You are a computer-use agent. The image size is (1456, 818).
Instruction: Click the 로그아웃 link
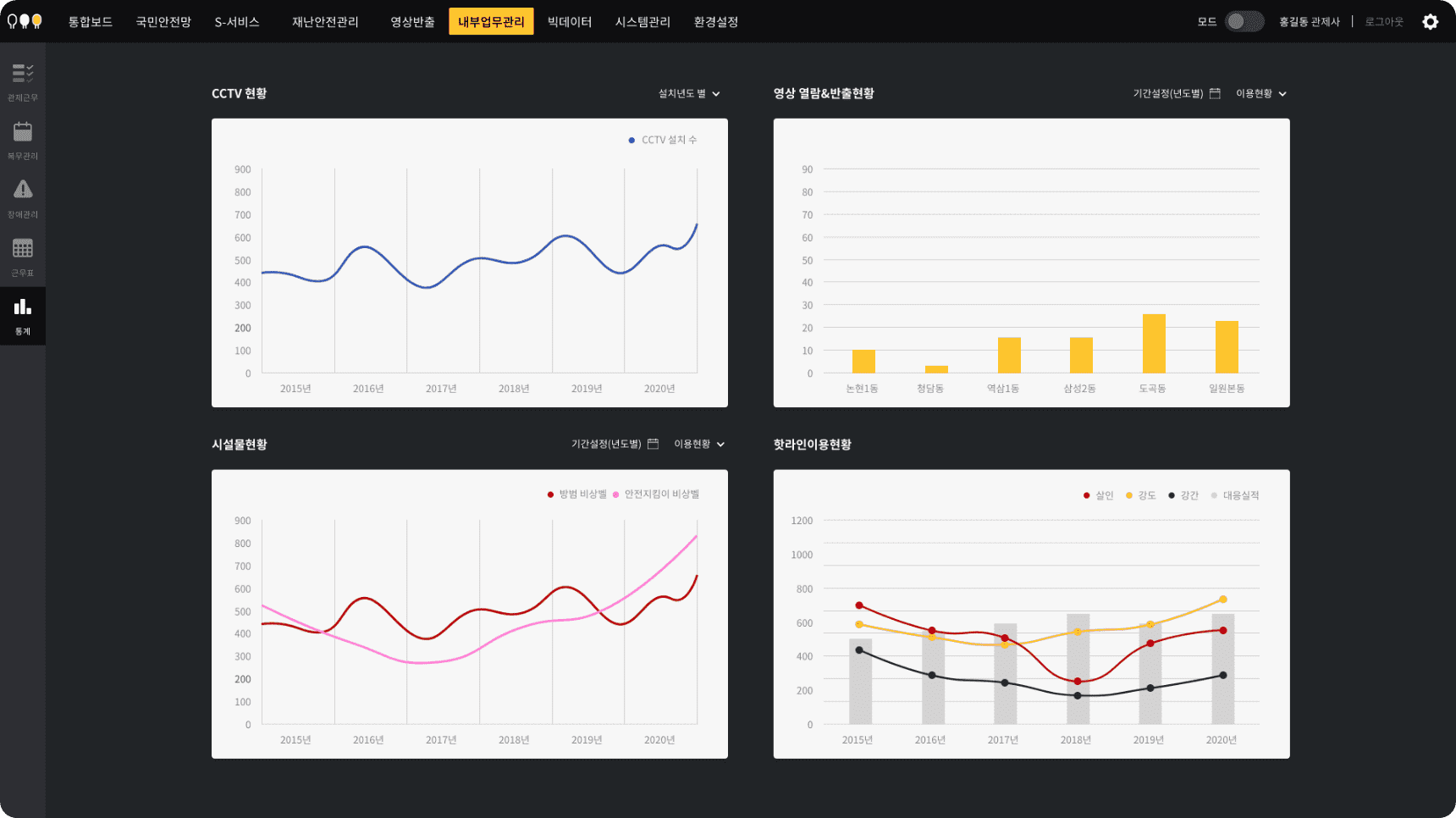coord(1383,22)
